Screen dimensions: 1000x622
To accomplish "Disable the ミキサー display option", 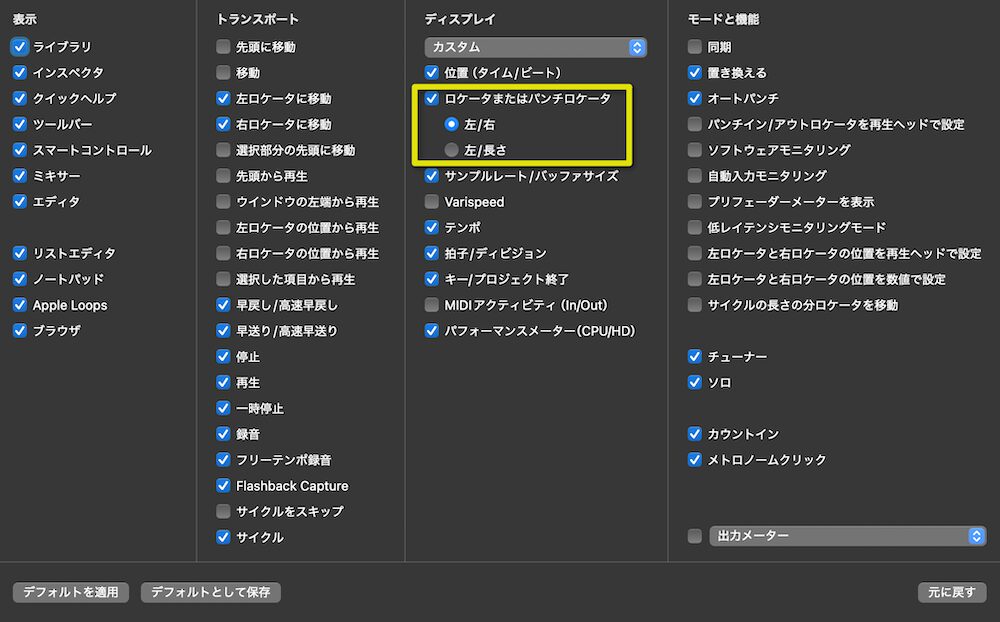I will tap(18, 175).
